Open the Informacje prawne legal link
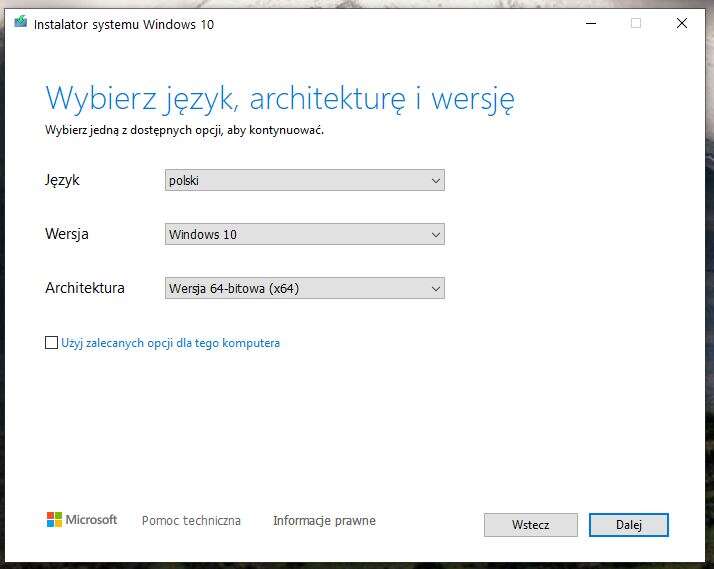Image resolution: width=714 pixels, height=569 pixels. pos(324,521)
